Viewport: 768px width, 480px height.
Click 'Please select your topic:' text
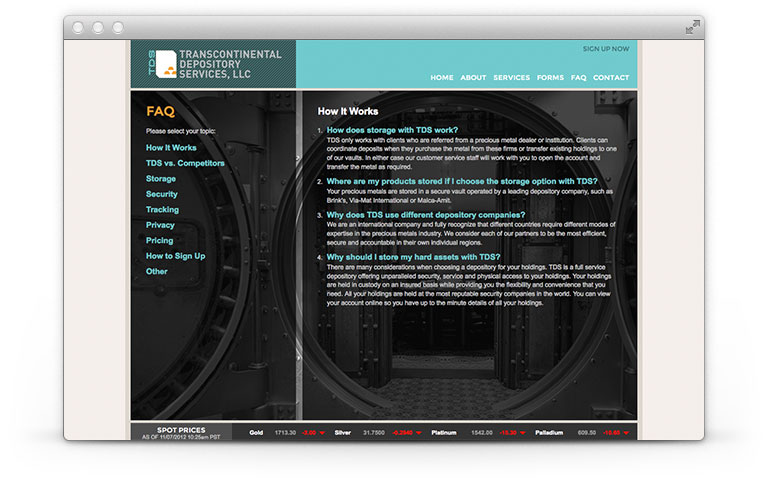(x=180, y=131)
